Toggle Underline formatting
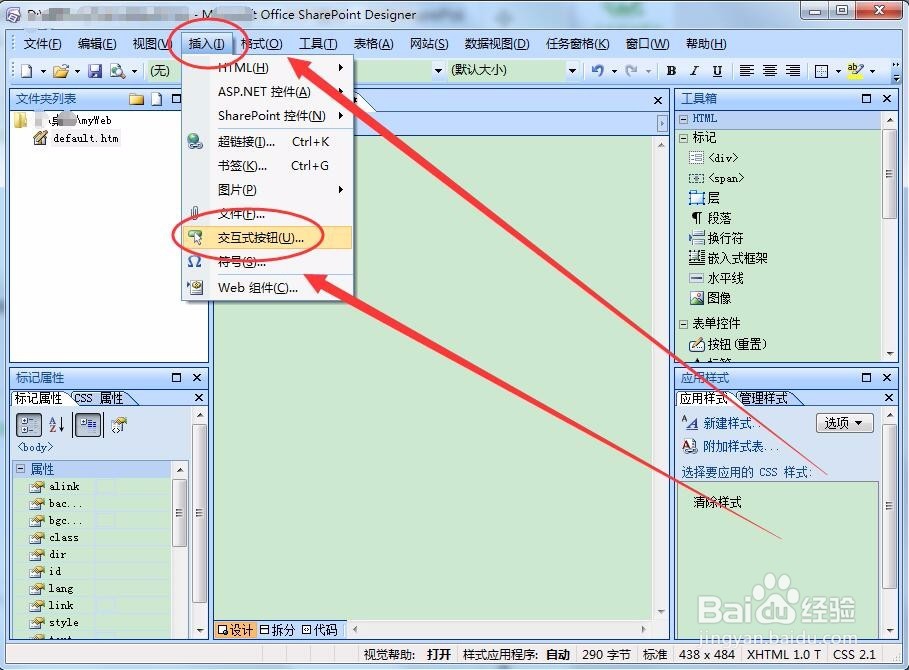Image resolution: width=909 pixels, height=670 pixels. tap(717, 71)
